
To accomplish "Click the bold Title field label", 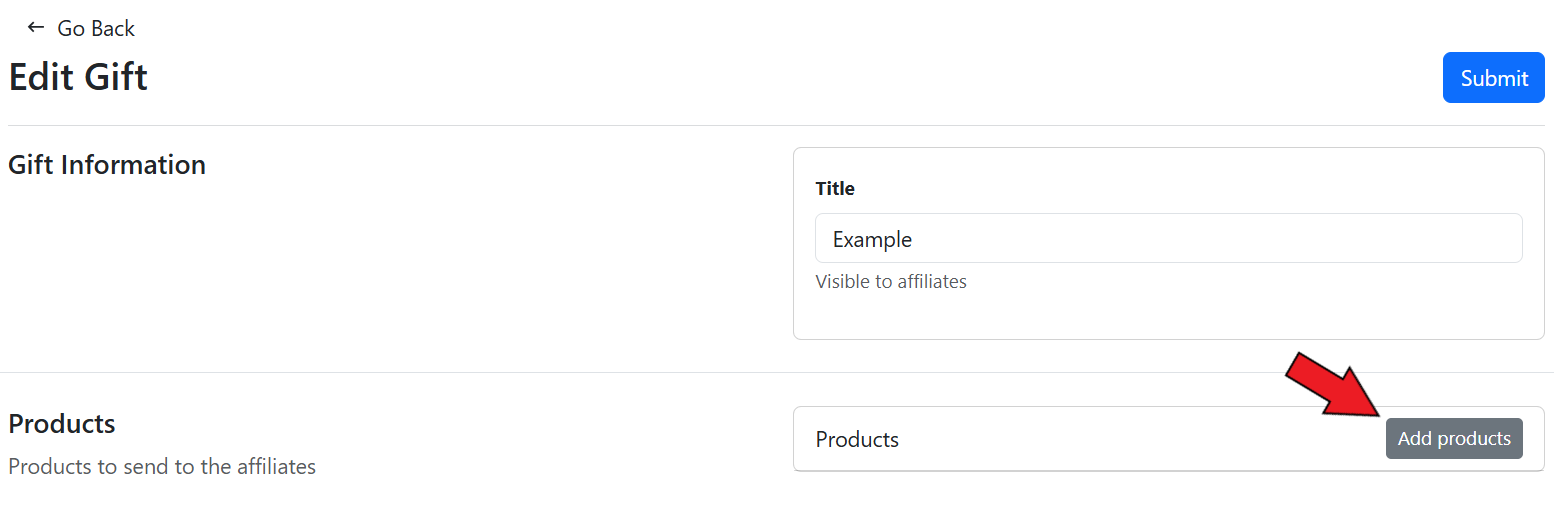I will (x=835, y=188).
